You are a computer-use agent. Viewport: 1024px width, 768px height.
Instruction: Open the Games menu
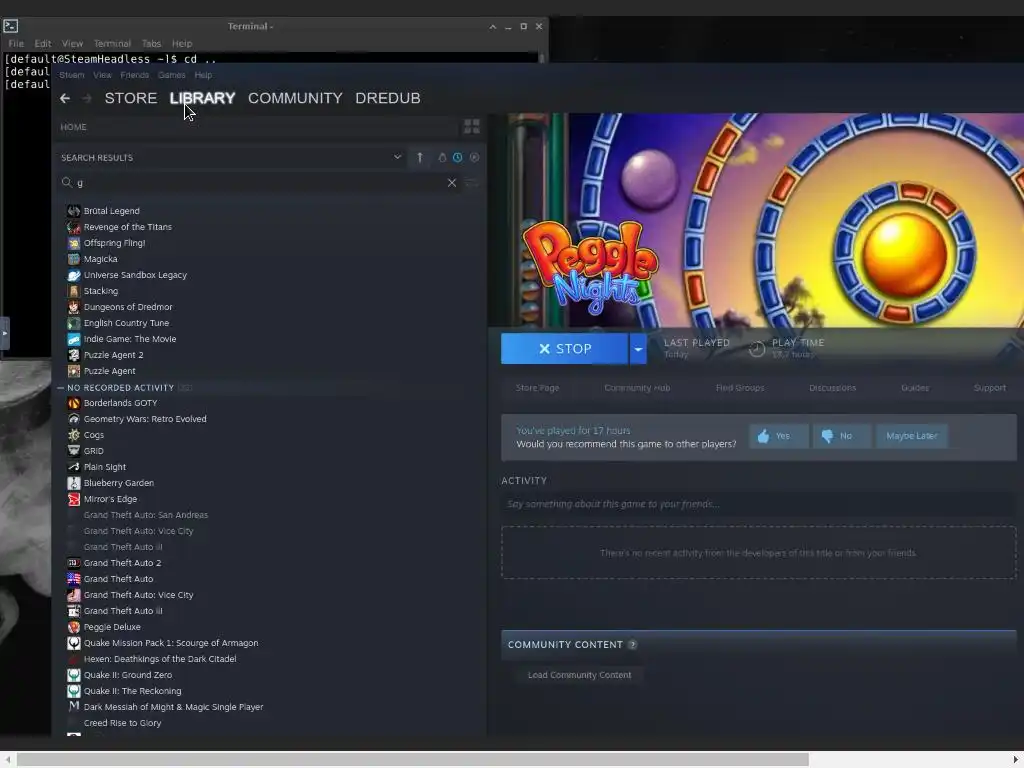(x=172, y=75)
